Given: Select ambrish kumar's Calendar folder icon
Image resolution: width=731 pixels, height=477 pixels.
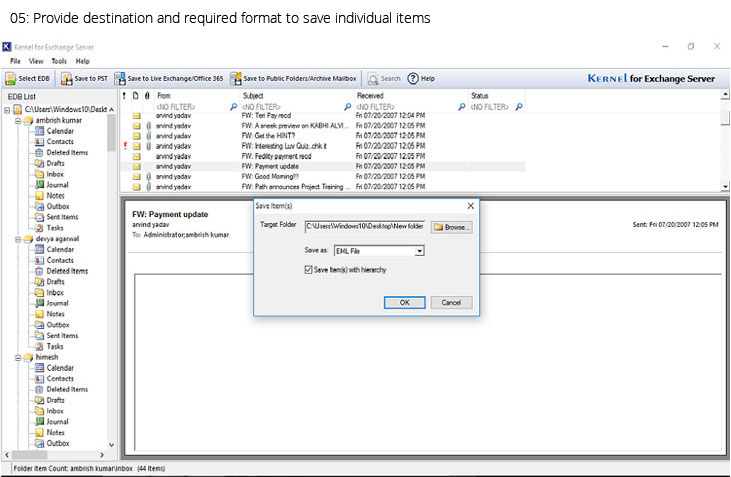Looking at the screenshot, I should click(x=40, y=131).
